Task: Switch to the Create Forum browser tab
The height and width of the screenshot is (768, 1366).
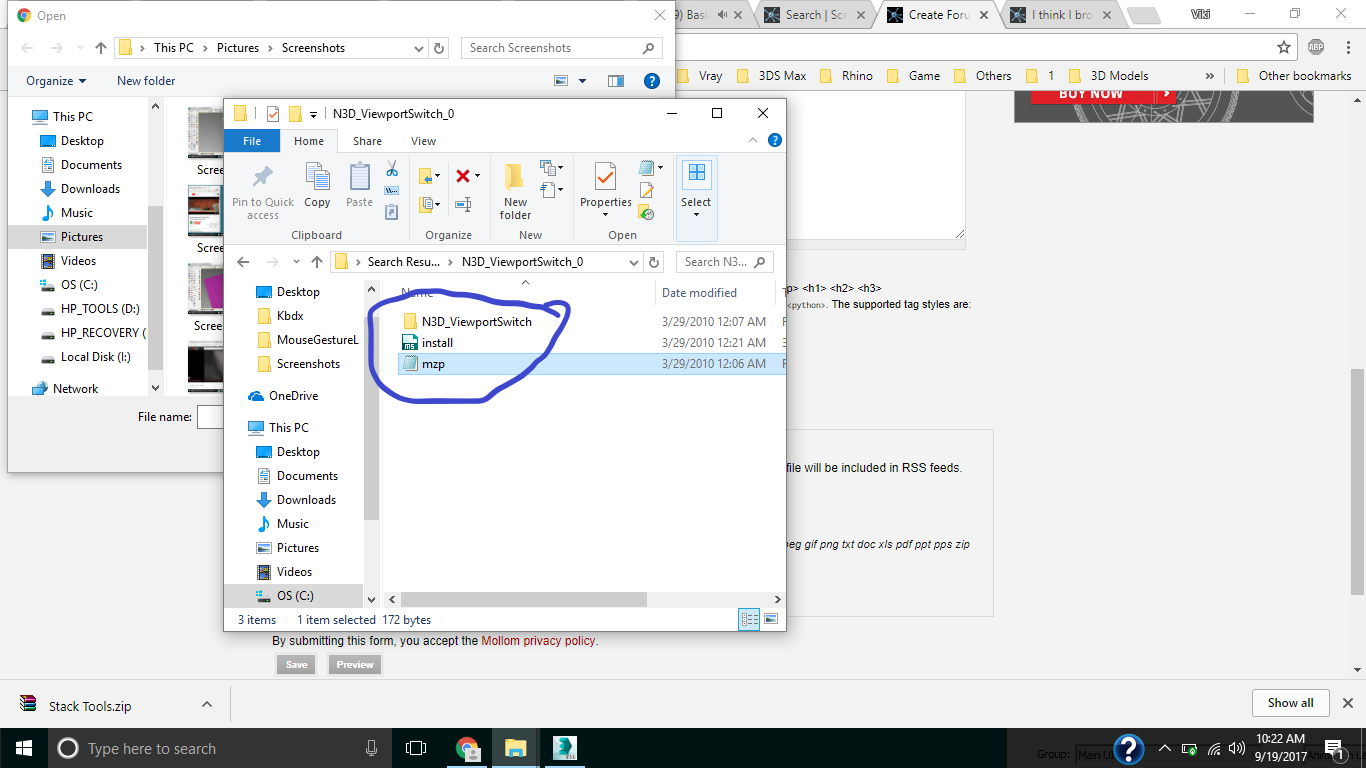Action: [935, 15]
